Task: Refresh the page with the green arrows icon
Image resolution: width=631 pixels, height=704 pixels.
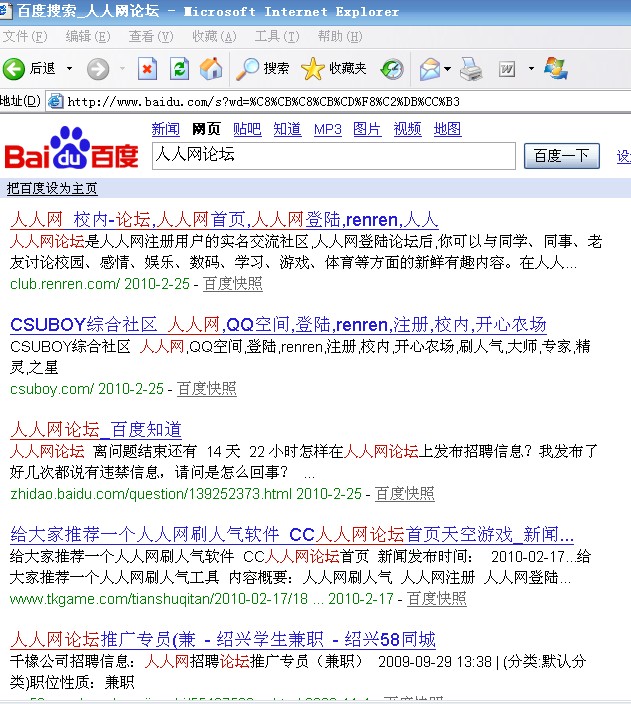Action: 179,68
